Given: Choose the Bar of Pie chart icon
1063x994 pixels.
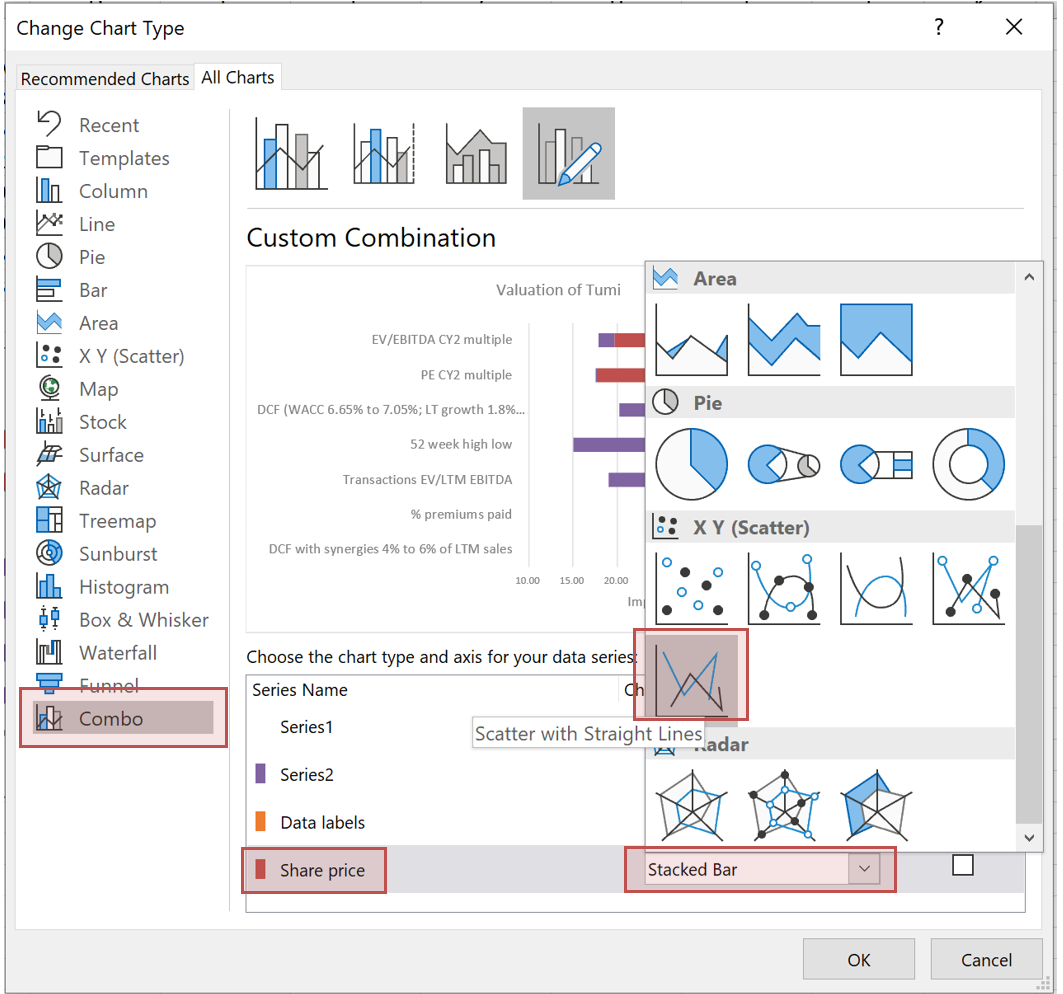Looking at the screenshot, I should click(x=876, y=464).
